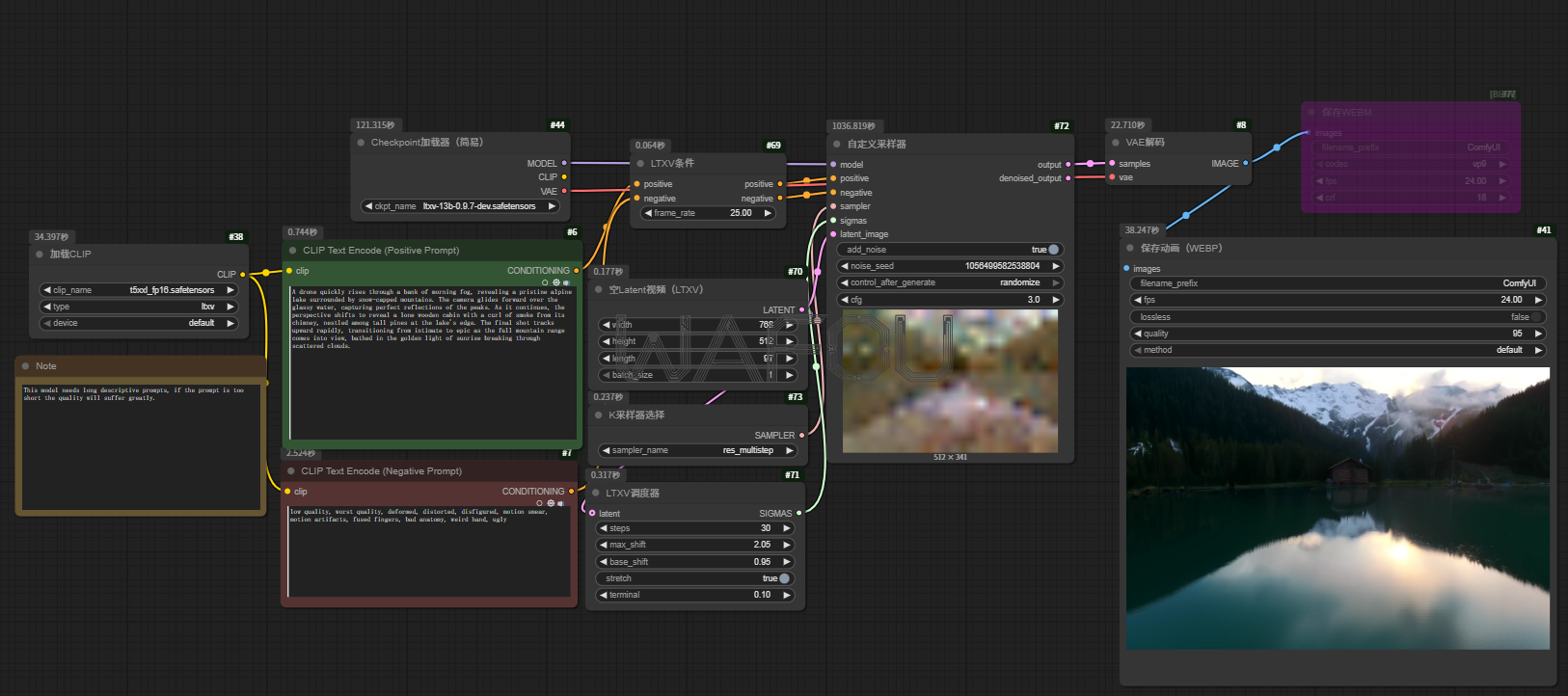Click the filename_prefix field showing ComfyUI in 保存动画
This screenshot has width=1568, height=696.
[x=1338, y=283]
